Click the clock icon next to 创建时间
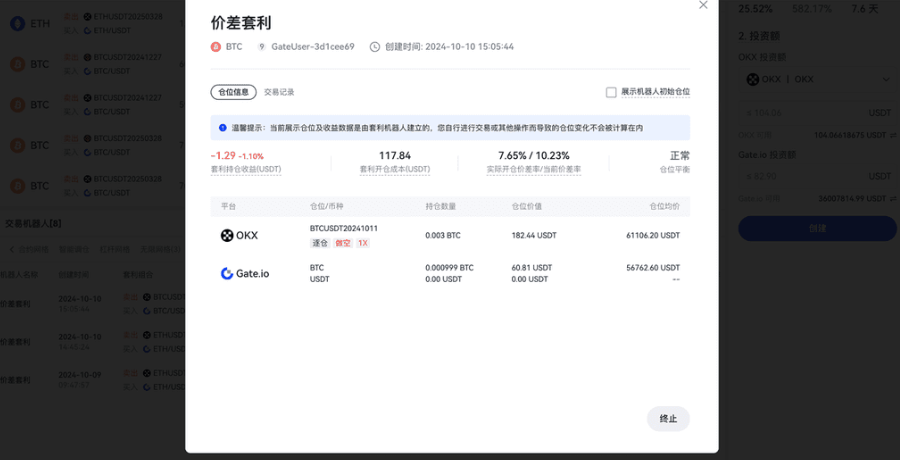Viewport: 900px width, 460px height. [375, 46]
